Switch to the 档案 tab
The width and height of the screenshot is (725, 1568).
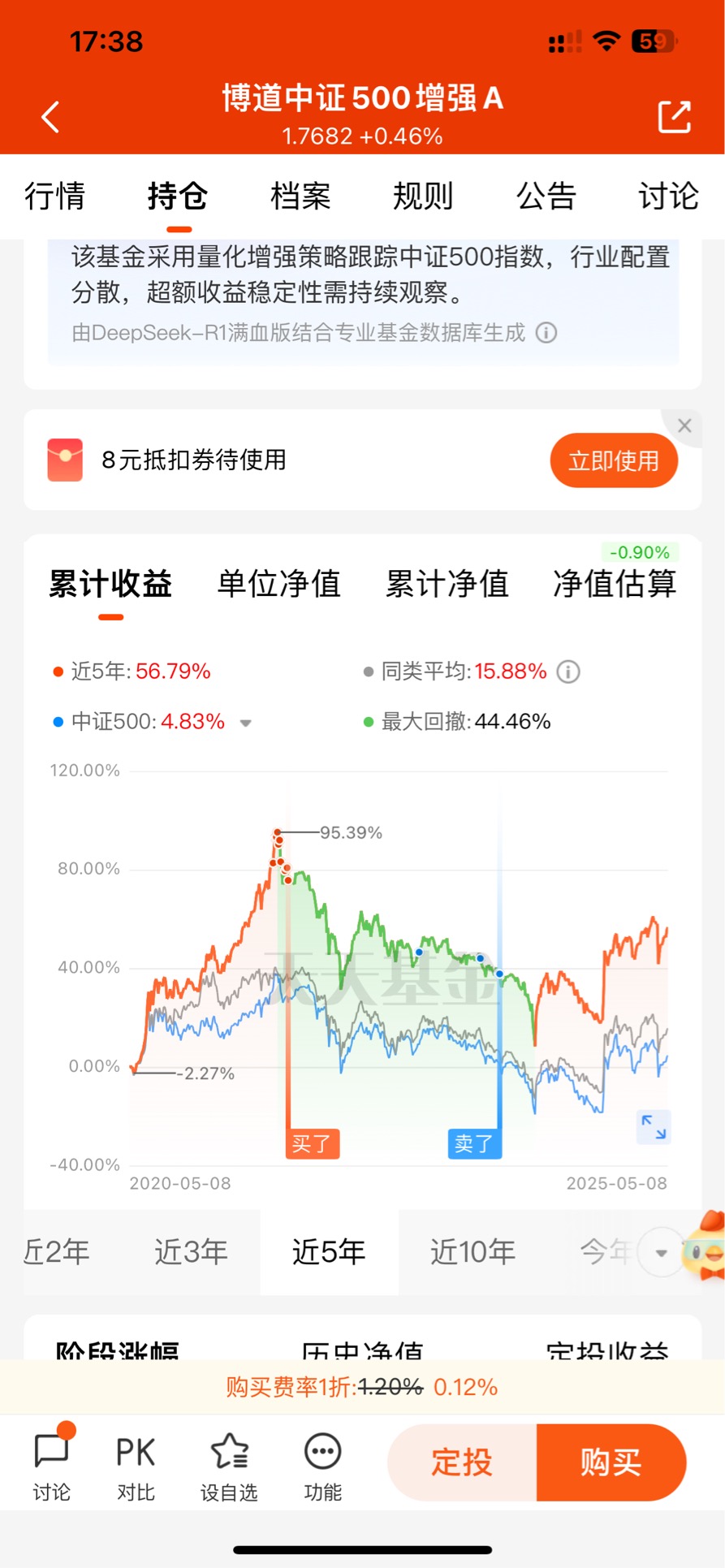[x=300, y=196]
